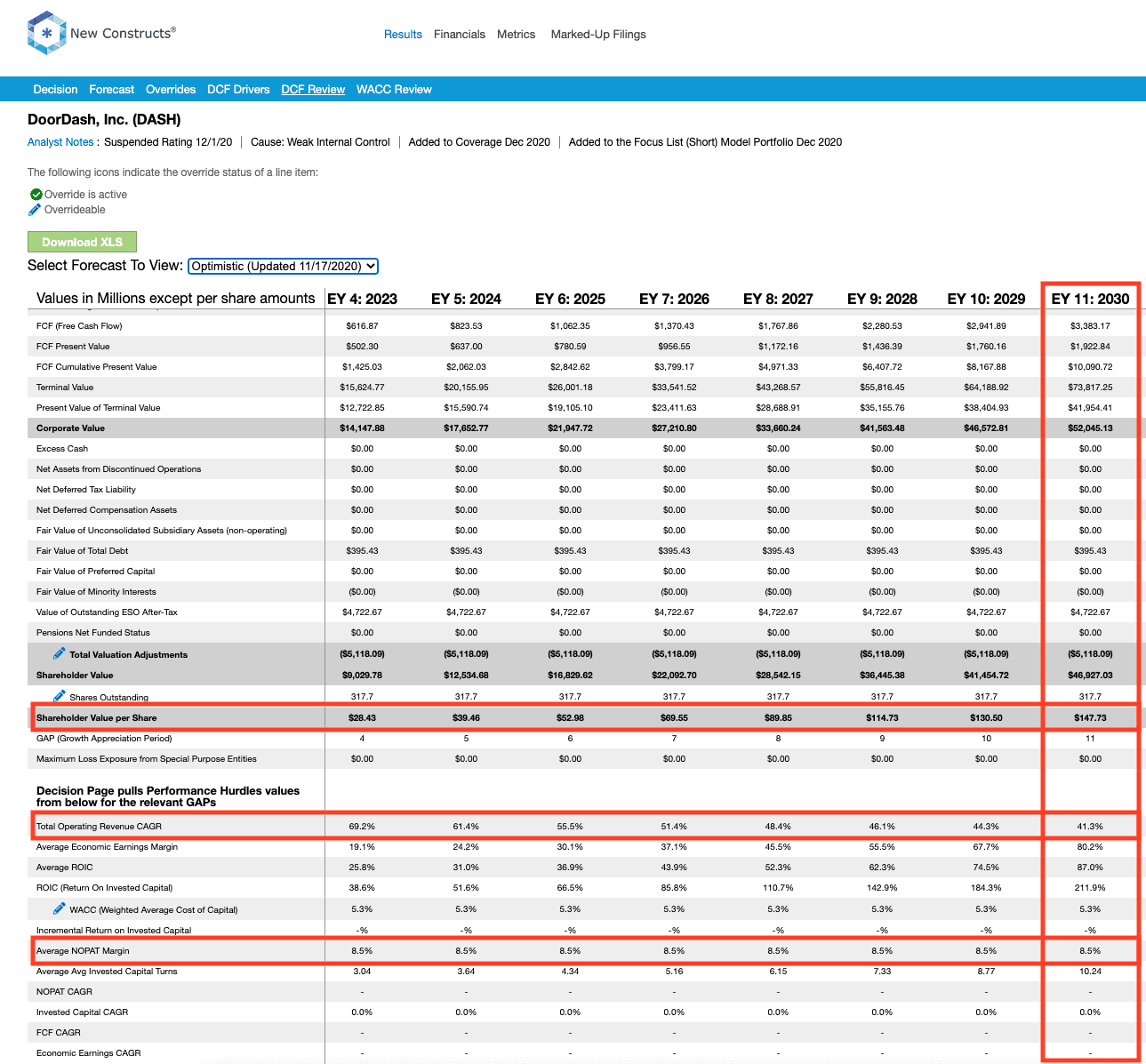Click the Economic Earnings CAGR row label
Image resolution: width=1146 pixels, height=1064 pixels.
88,1053
